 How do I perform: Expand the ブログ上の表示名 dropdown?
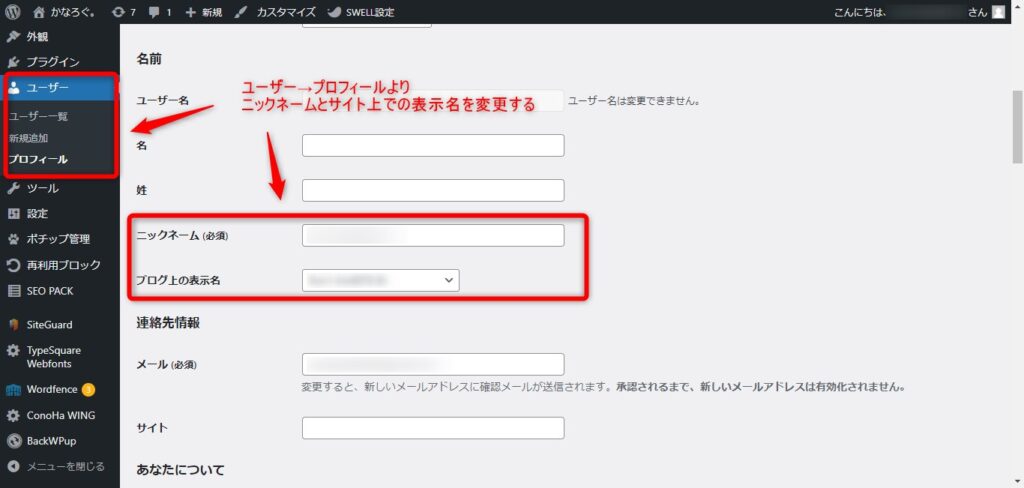[x=380, y=281]
